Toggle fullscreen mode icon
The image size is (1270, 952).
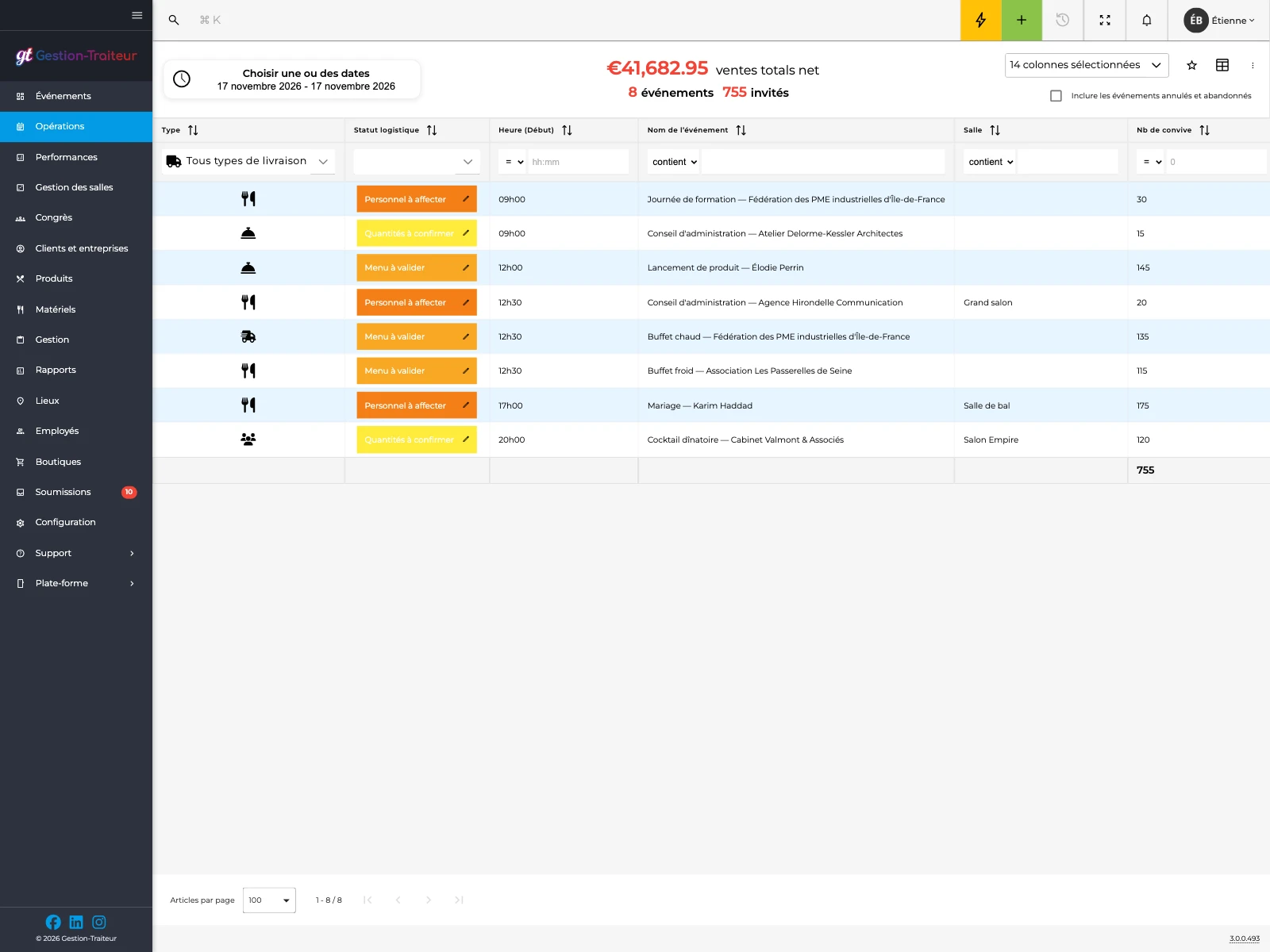click(x=1105, y=20)
